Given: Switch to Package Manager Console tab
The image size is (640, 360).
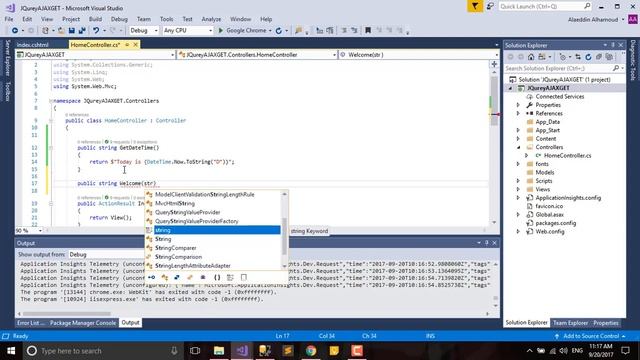Looking at the screenshot, I should [x=83, y=323].
